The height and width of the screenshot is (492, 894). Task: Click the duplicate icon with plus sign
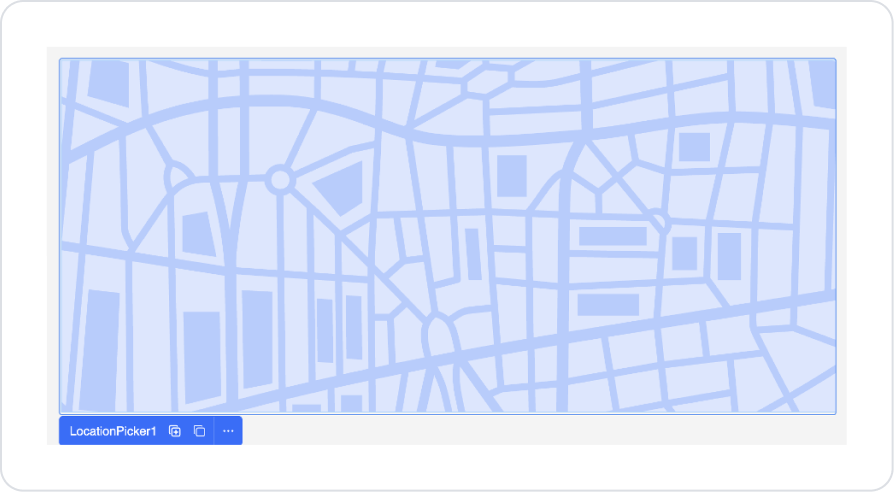[x=174, y=431]
